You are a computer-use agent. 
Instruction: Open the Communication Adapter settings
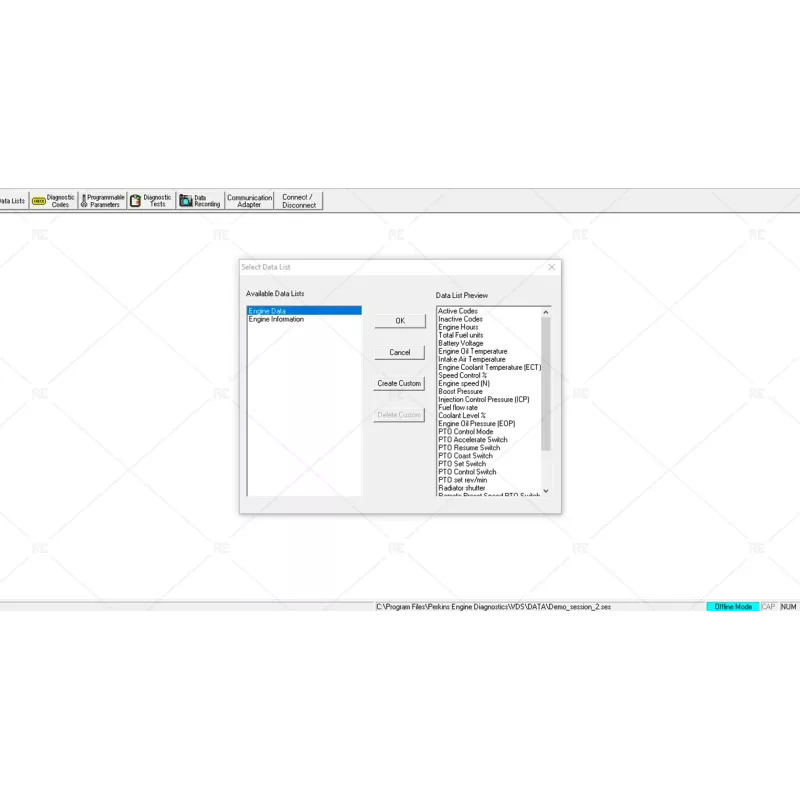248,200
